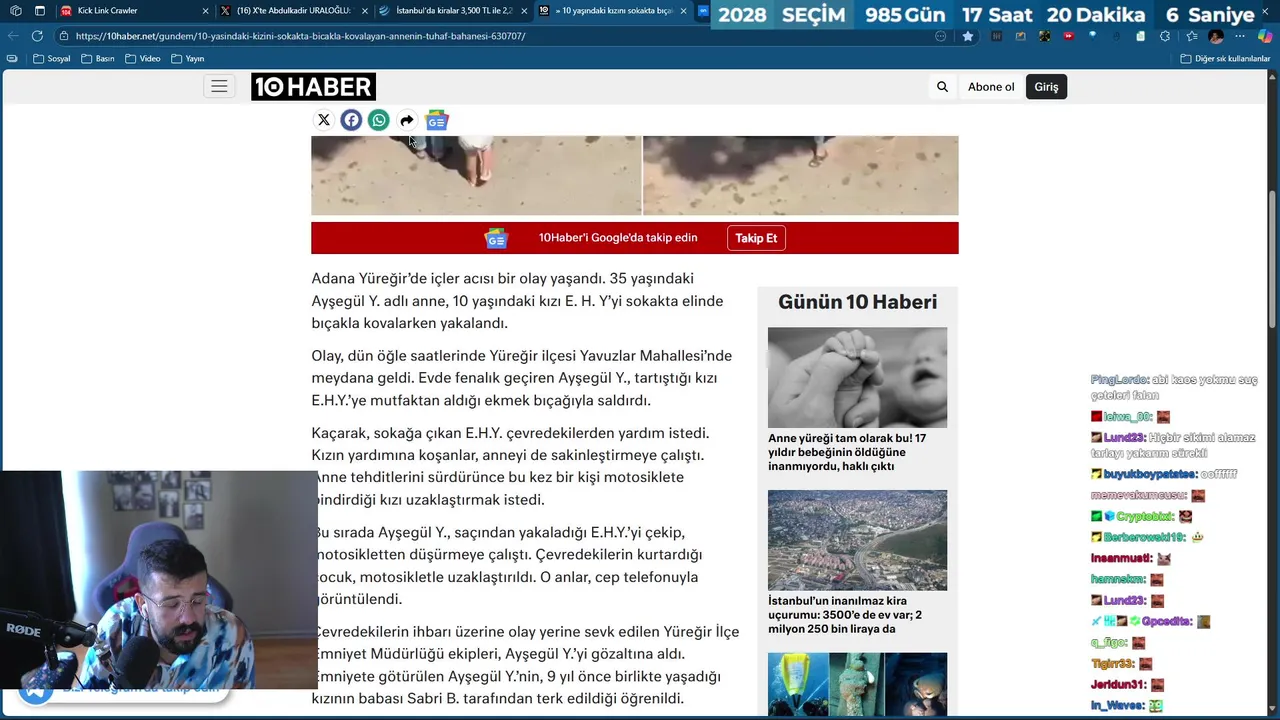Image resolution: width=1280 pixels, height=720 pixels.
Task: Open the Google News icon beside share buttons
Action: click(437, 120)
